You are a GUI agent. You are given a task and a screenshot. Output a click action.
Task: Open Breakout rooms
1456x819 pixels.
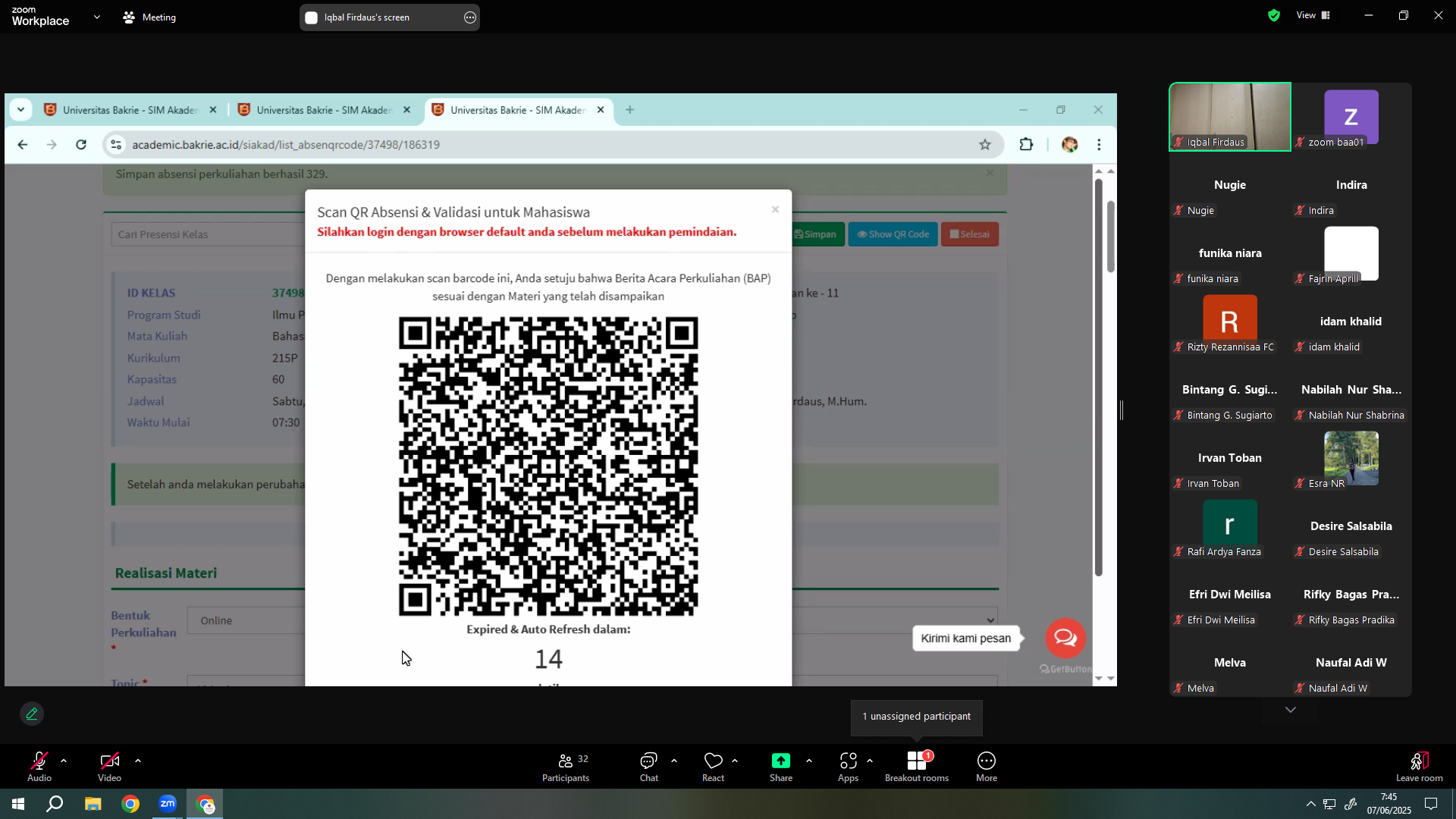pyautogui.click(x=917, y=767)
